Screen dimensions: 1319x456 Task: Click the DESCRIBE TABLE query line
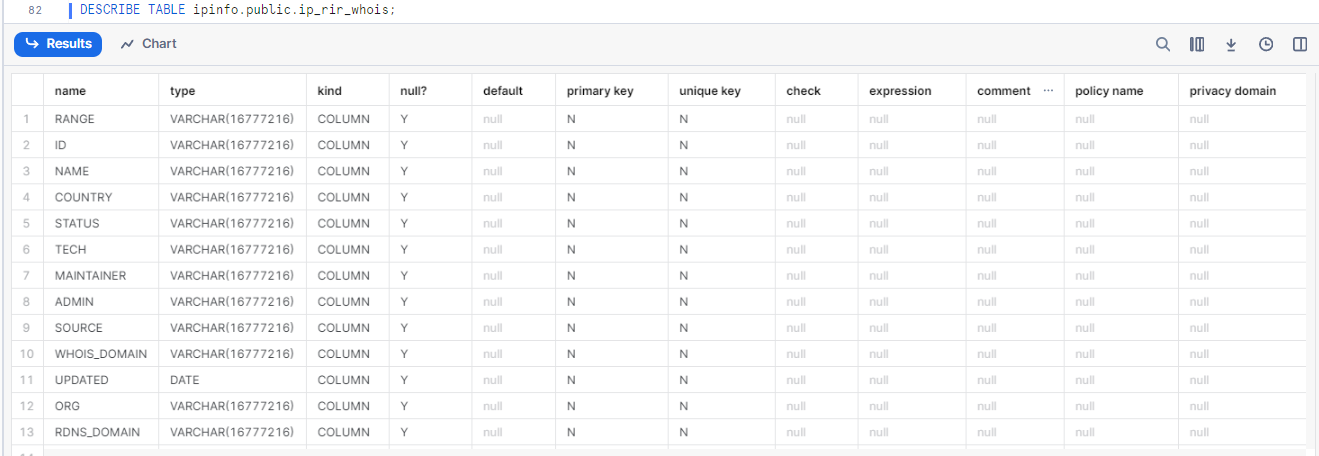(x=238, y=10)
